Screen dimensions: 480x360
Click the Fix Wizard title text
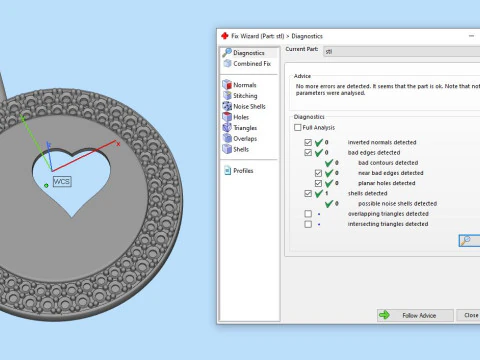(x=277, y=36)
